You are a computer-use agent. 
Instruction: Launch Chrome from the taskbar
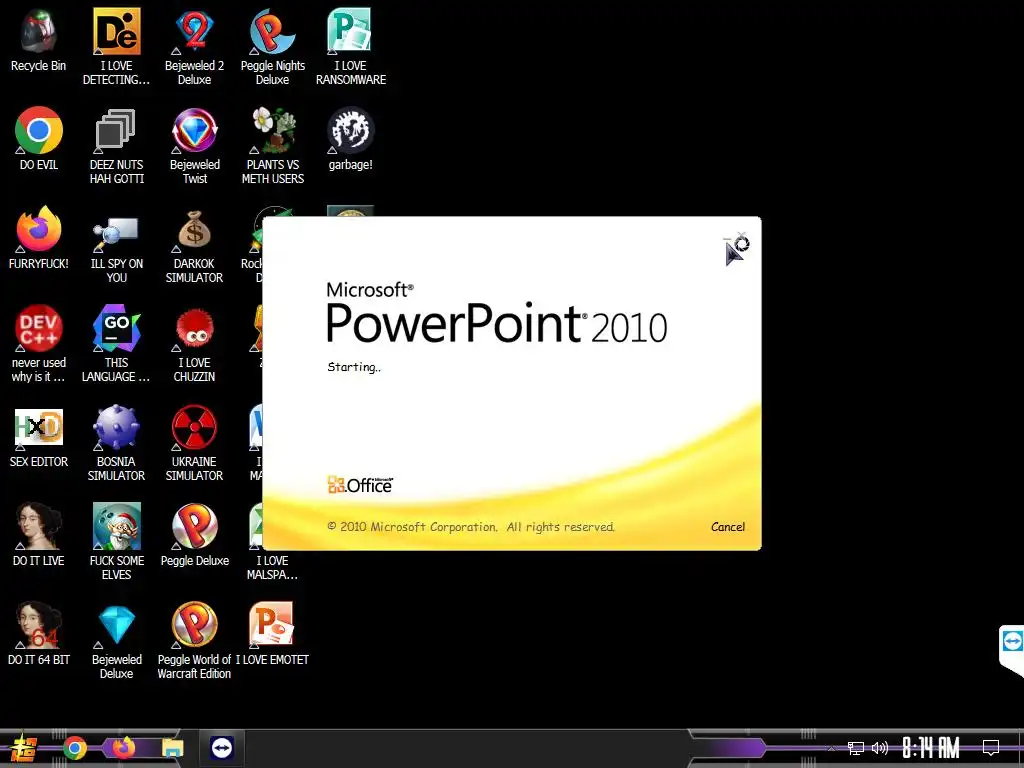pyautogui.click(x=75, y=748)
